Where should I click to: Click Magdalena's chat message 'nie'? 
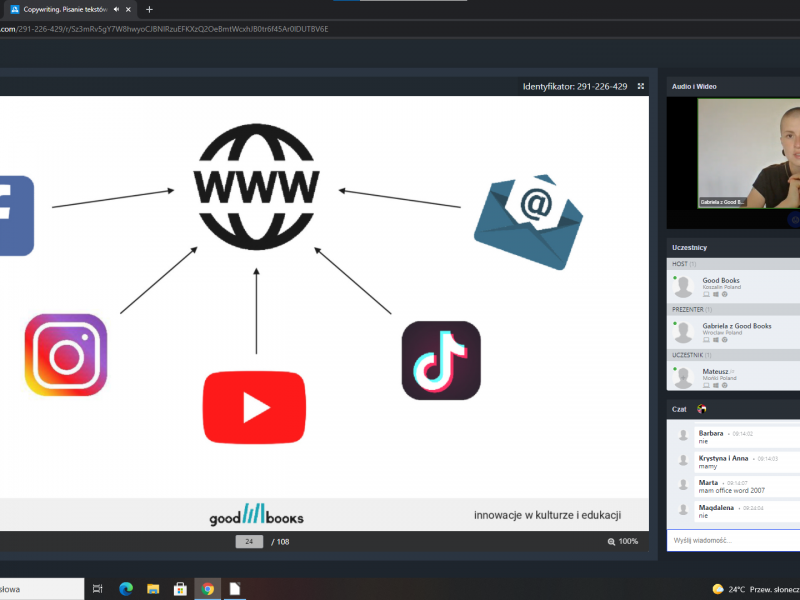703,516
